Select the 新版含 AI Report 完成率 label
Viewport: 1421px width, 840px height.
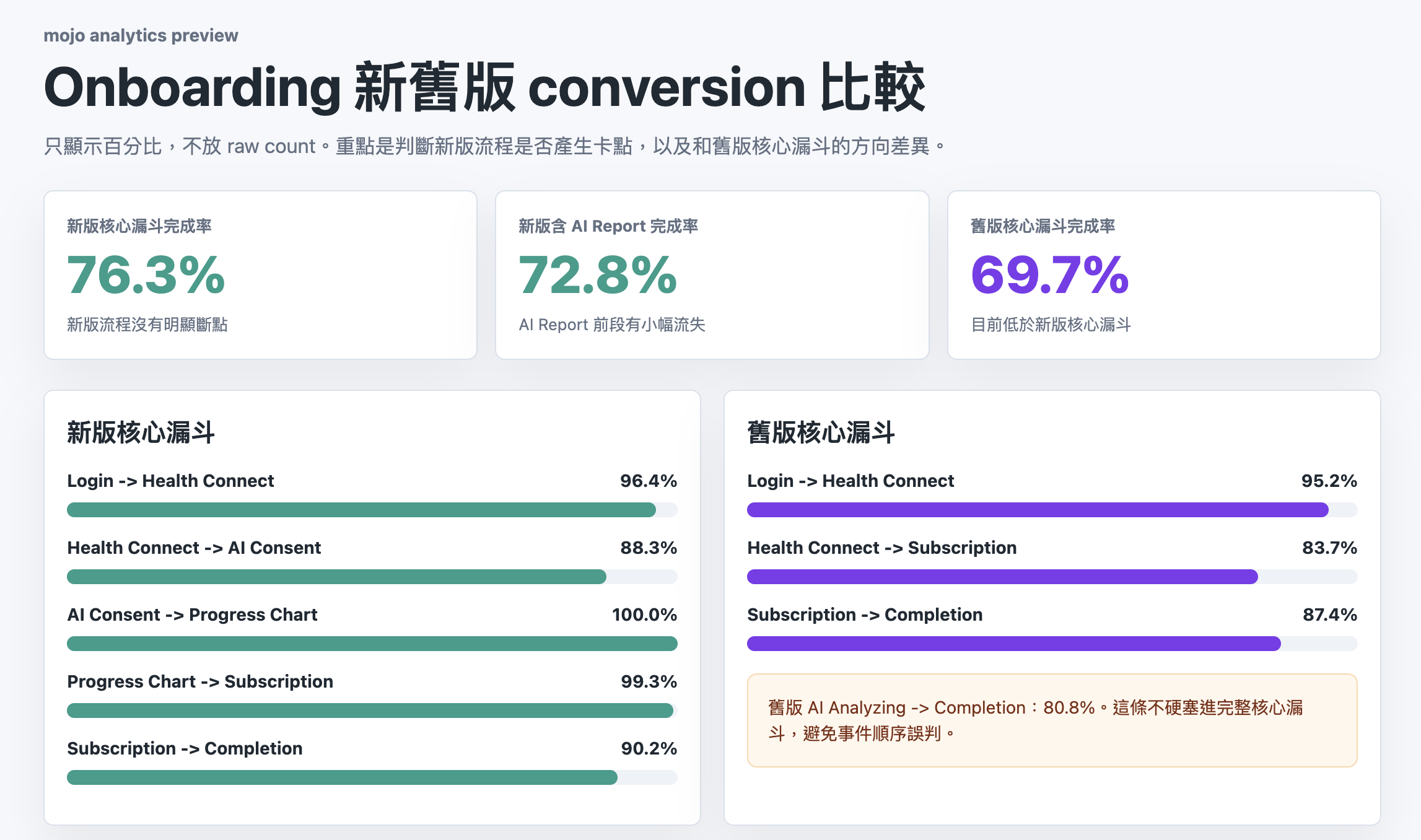[608, 226]
